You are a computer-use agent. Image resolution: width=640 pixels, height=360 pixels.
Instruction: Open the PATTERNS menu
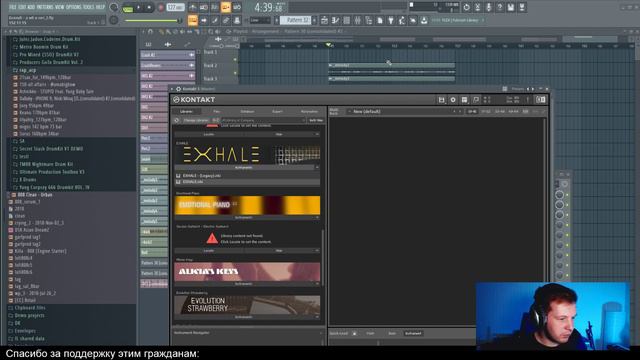pos(45,7)
